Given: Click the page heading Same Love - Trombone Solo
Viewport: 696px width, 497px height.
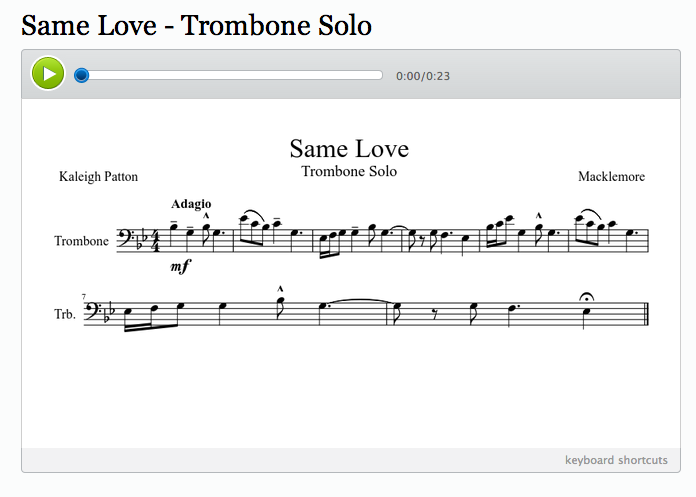Looking at the screenshot, I should pyautogui.click(x=196, y=25).
